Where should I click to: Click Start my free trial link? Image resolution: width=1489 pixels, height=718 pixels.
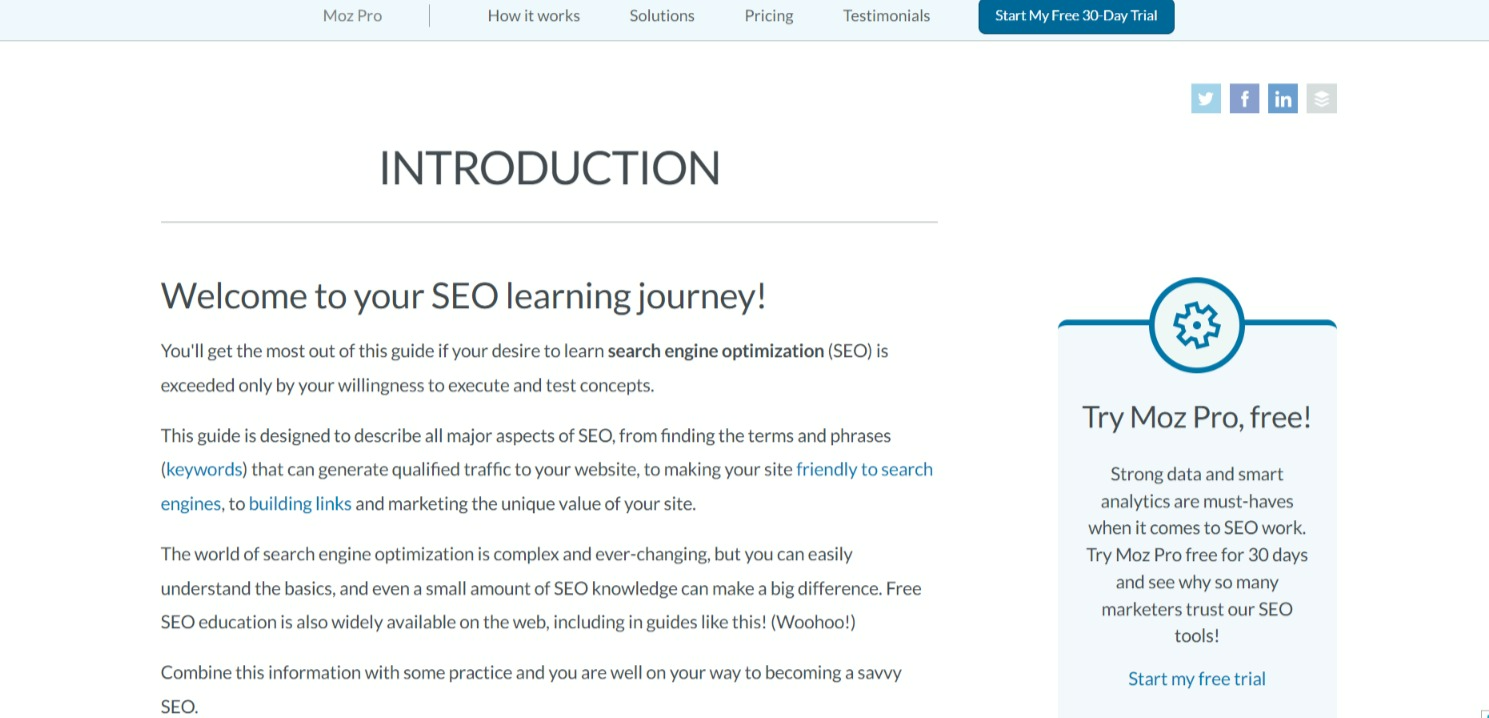[x=1196, y=679]
